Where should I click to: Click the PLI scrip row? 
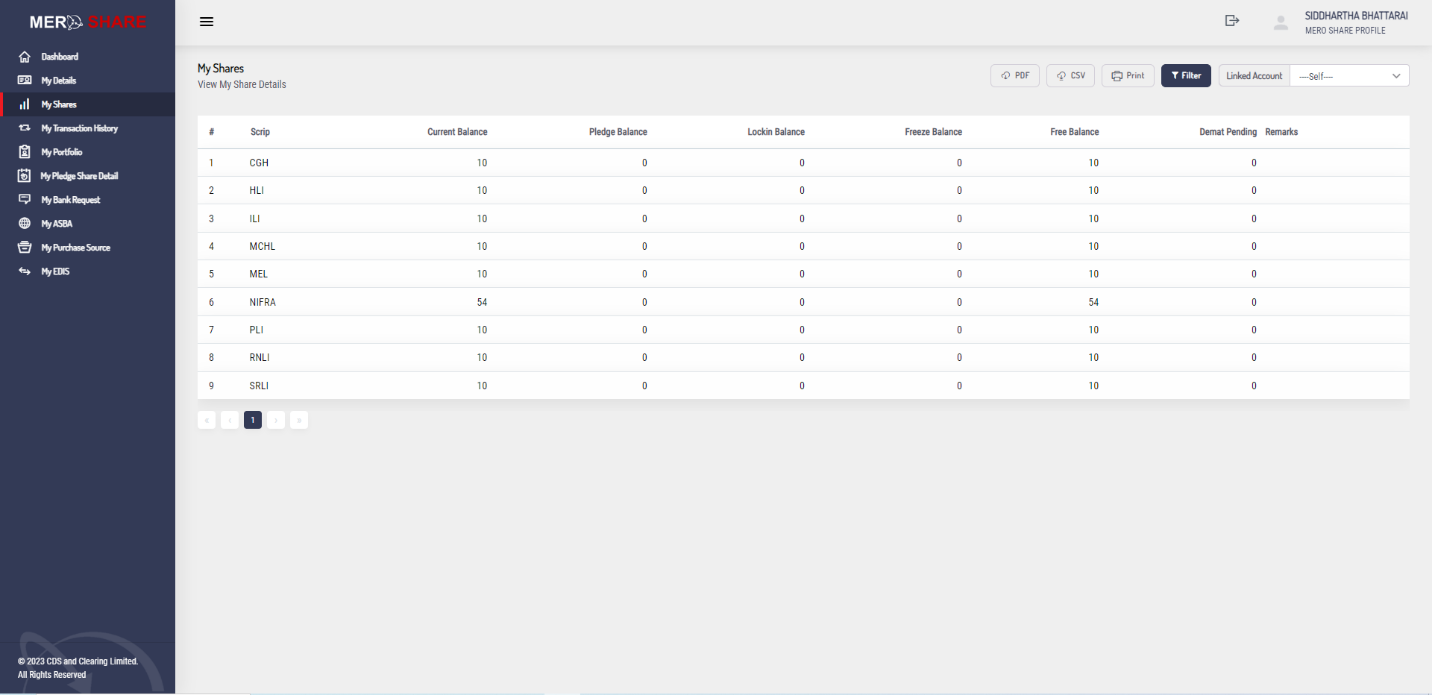pyautogui.click(x=804, y=330)
